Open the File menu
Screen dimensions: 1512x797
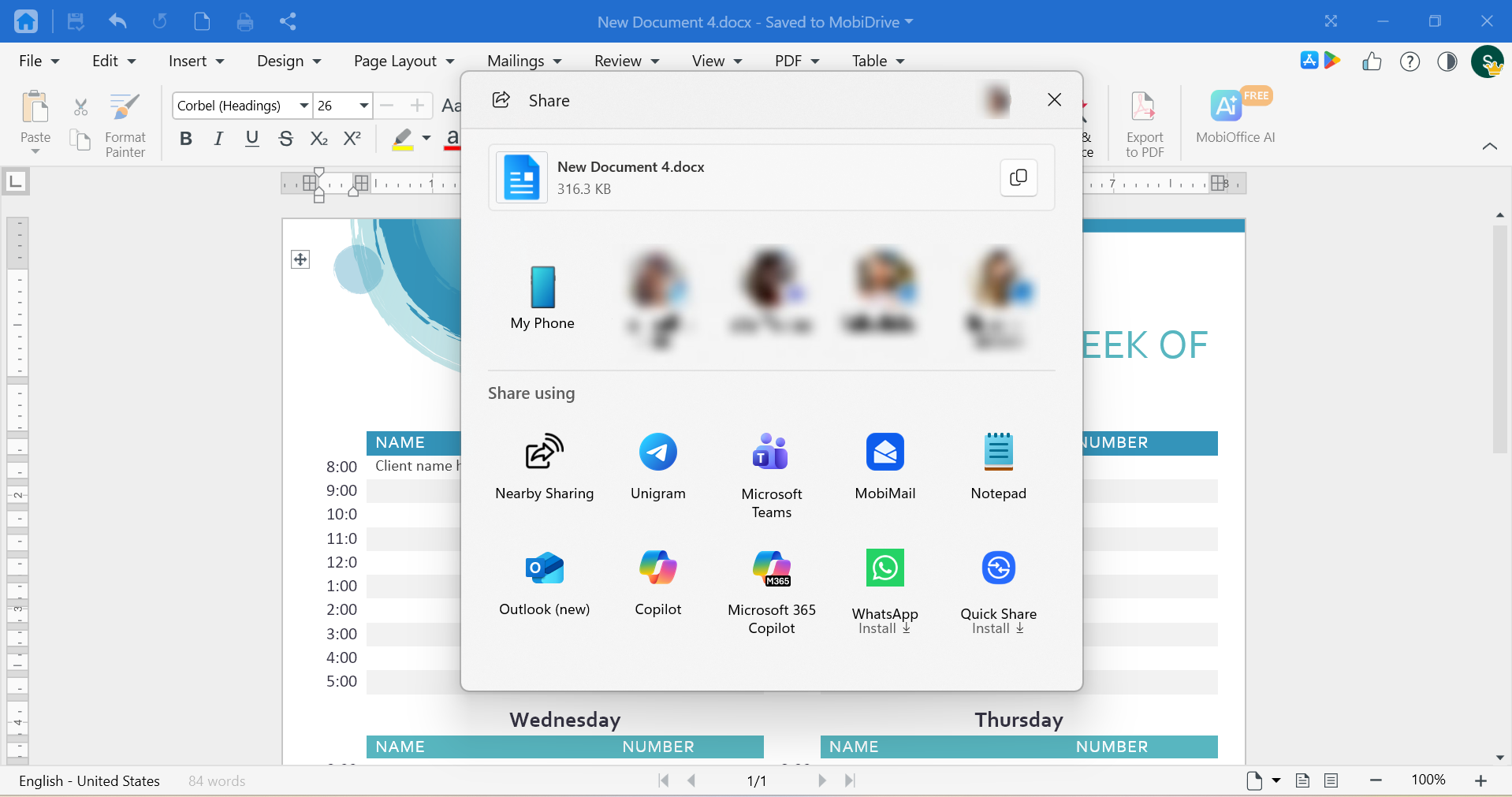coord(39,61)
